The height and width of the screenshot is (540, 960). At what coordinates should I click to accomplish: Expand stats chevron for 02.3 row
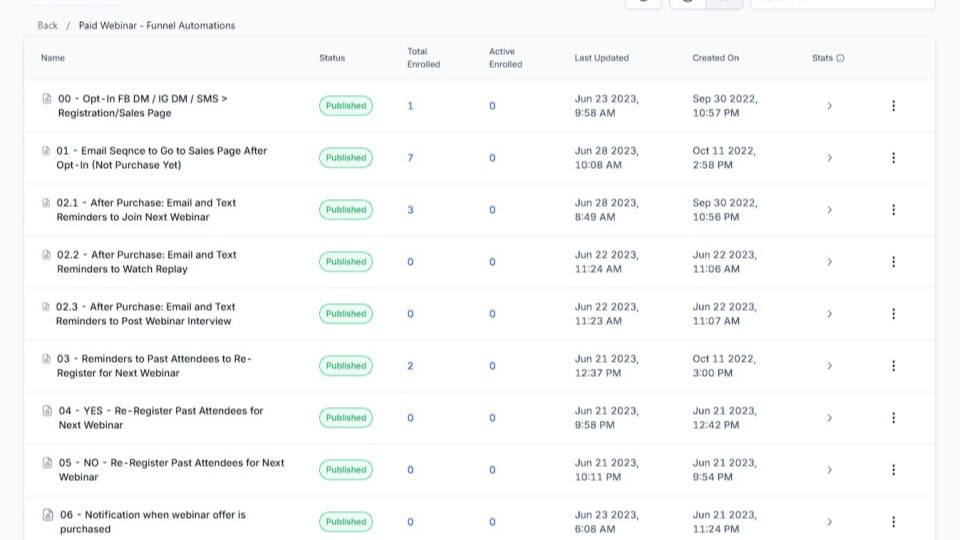[830, 314]
